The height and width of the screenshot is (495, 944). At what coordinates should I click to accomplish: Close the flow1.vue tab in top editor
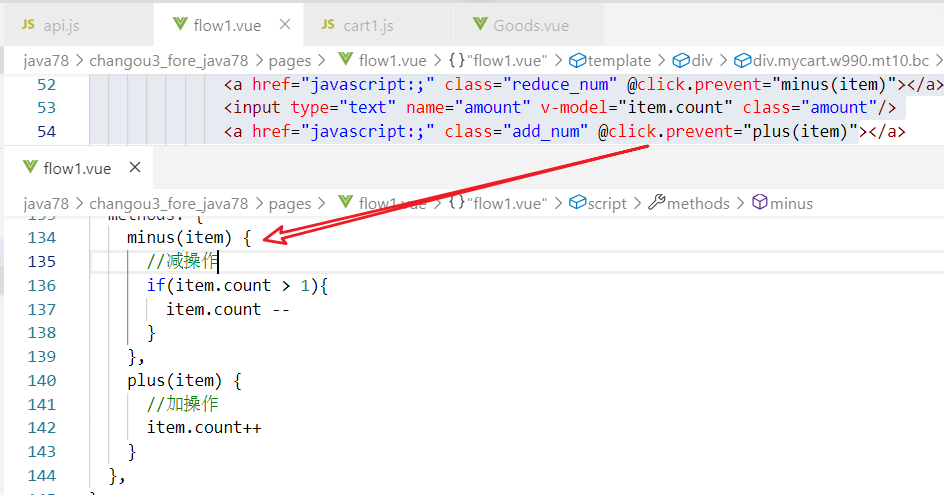(285, 24)
